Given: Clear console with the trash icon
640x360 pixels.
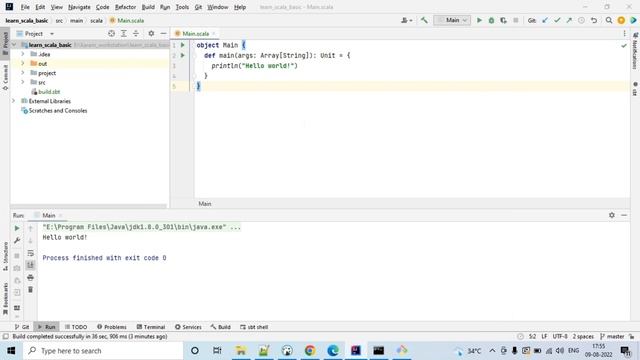Looking at the screenshot, I should (30, 289).
